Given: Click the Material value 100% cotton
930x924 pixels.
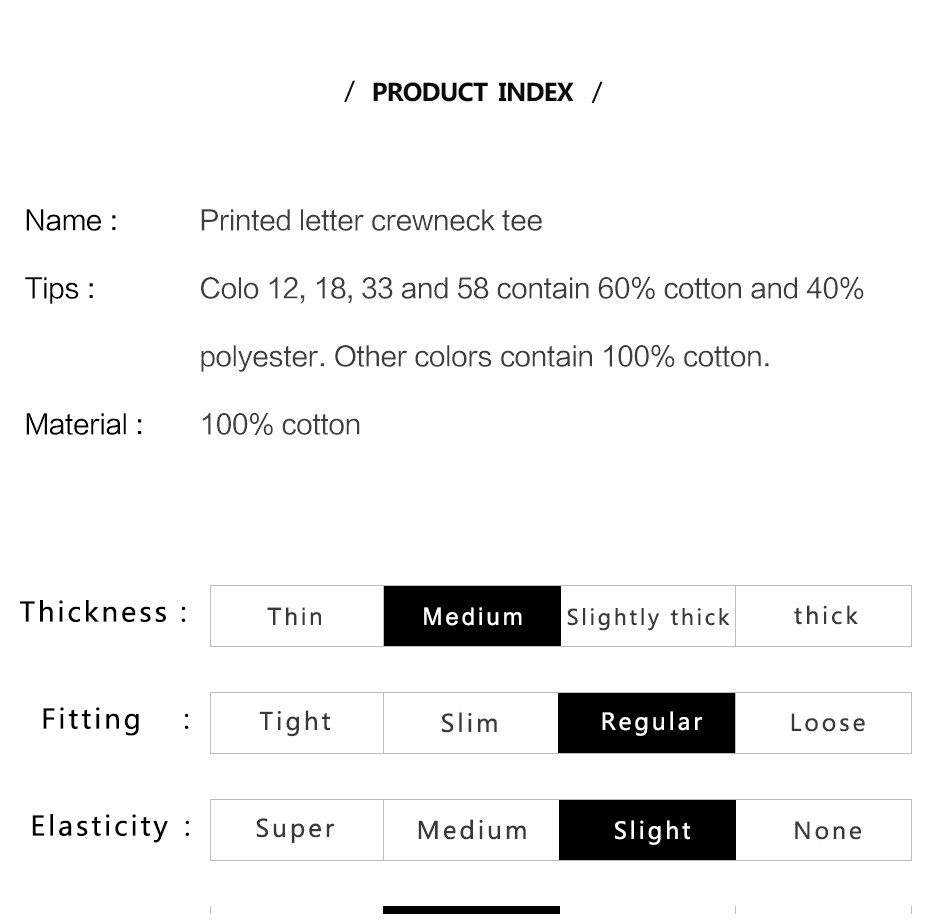Looking at the screenshot, I should (x=280, y=425).
